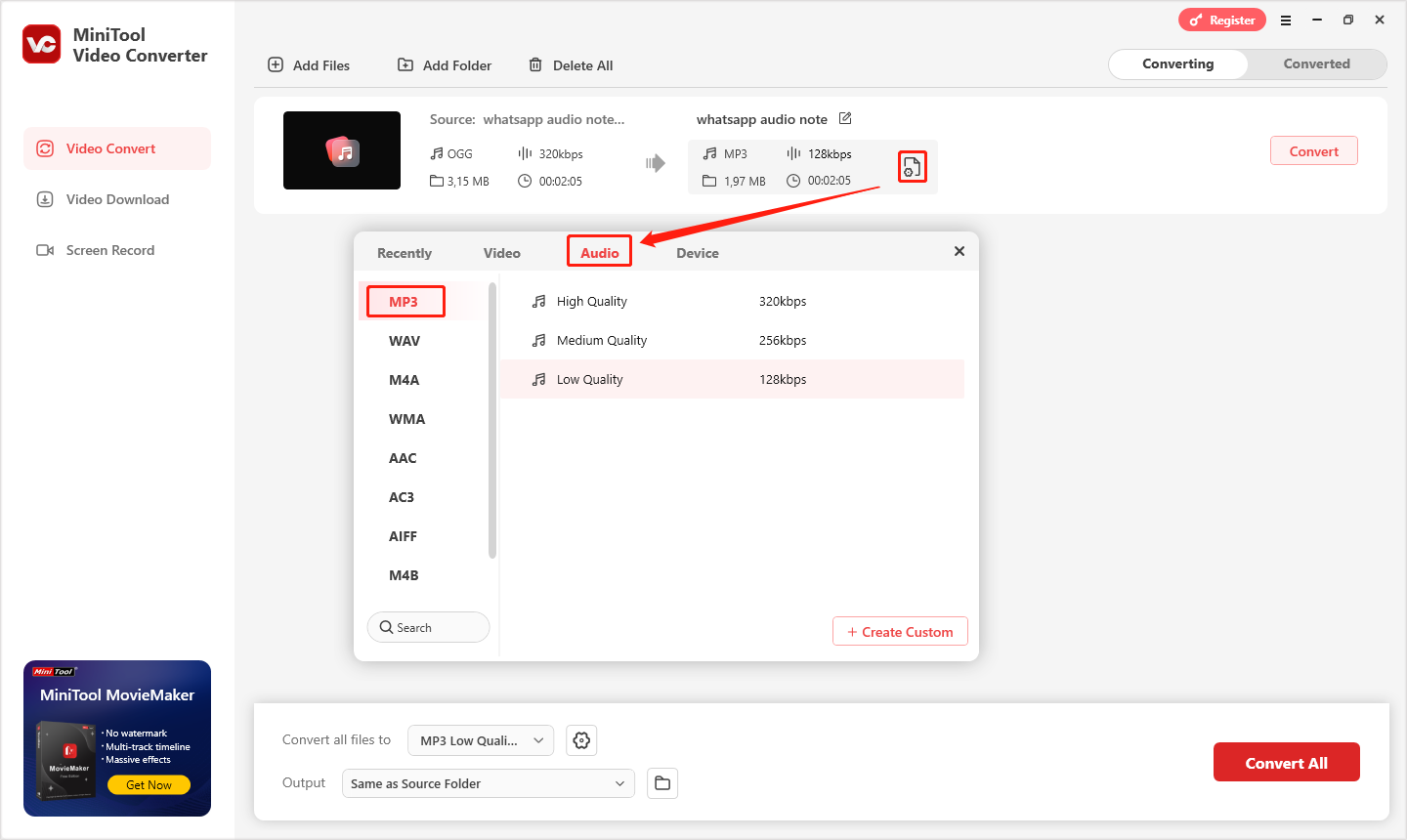
Task: Click the MiniTool Video Converter logo icon
Action: coord(42,44)
